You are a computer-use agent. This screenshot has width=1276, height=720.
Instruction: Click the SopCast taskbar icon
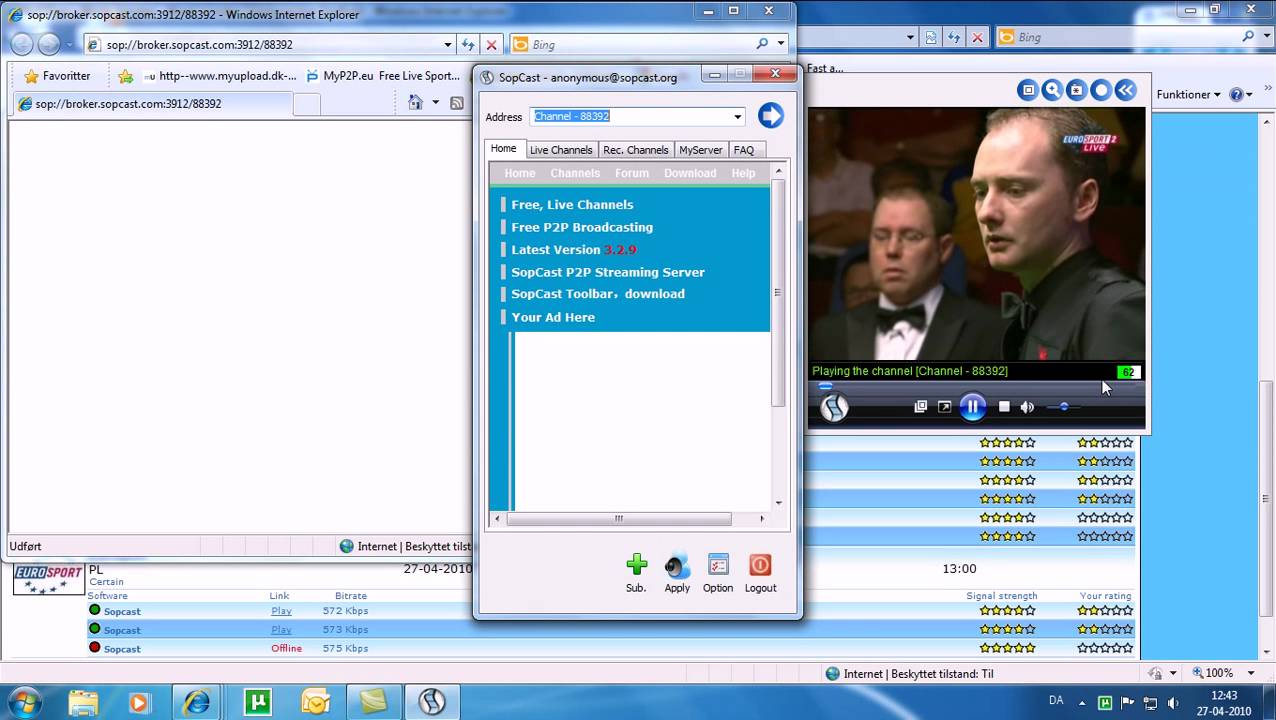[x=432, y=702]
